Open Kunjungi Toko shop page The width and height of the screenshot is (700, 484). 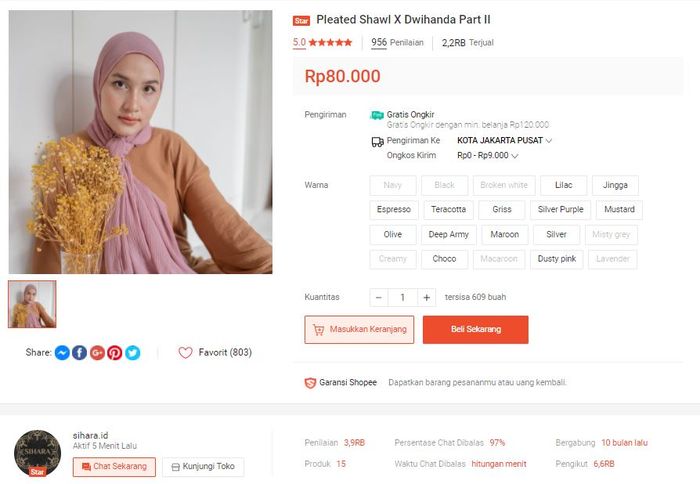pos(203,467)
